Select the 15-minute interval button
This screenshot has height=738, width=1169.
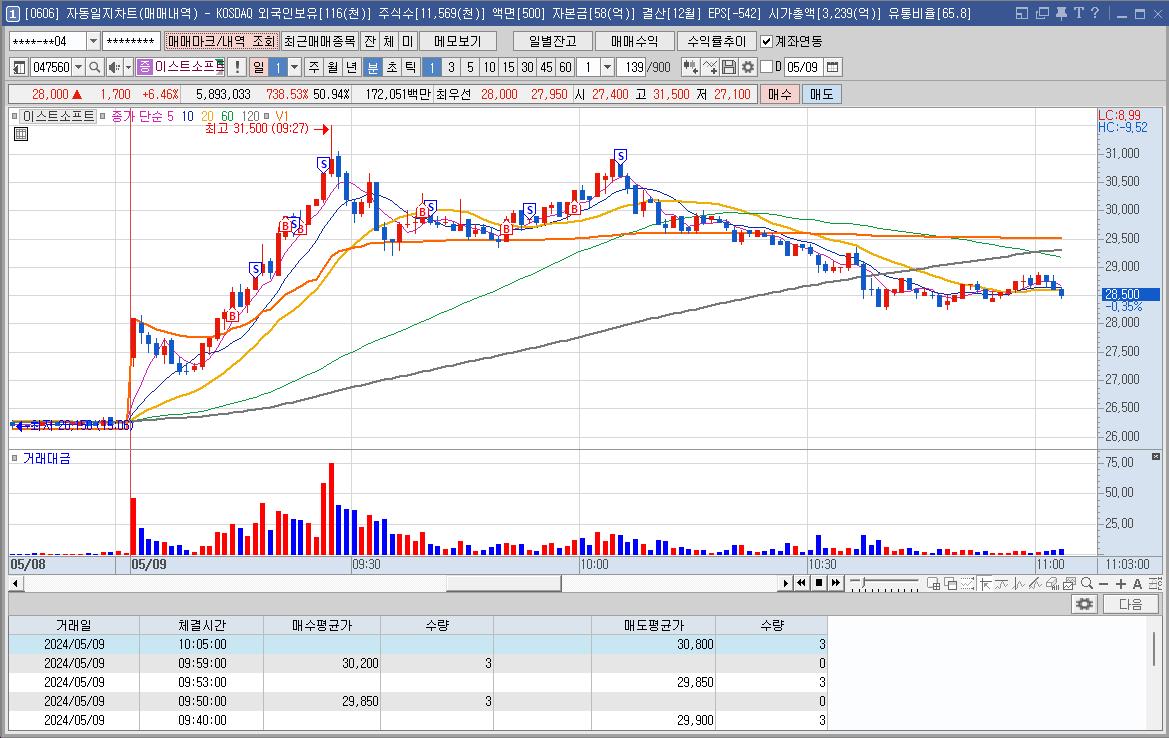pyautogui.click(x=508, y=67)
